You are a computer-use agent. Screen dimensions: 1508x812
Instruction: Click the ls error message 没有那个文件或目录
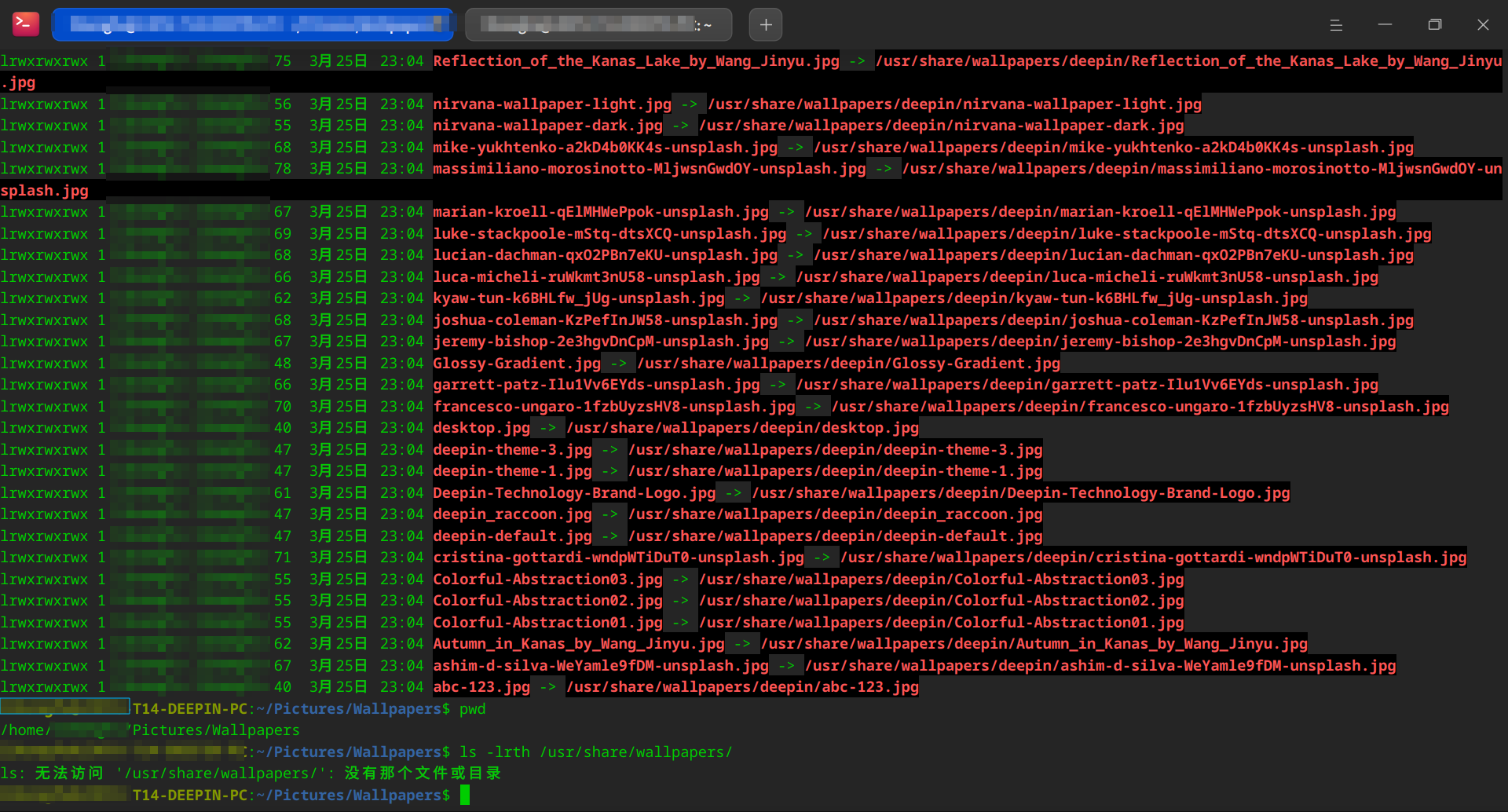(x=423, y=774)
